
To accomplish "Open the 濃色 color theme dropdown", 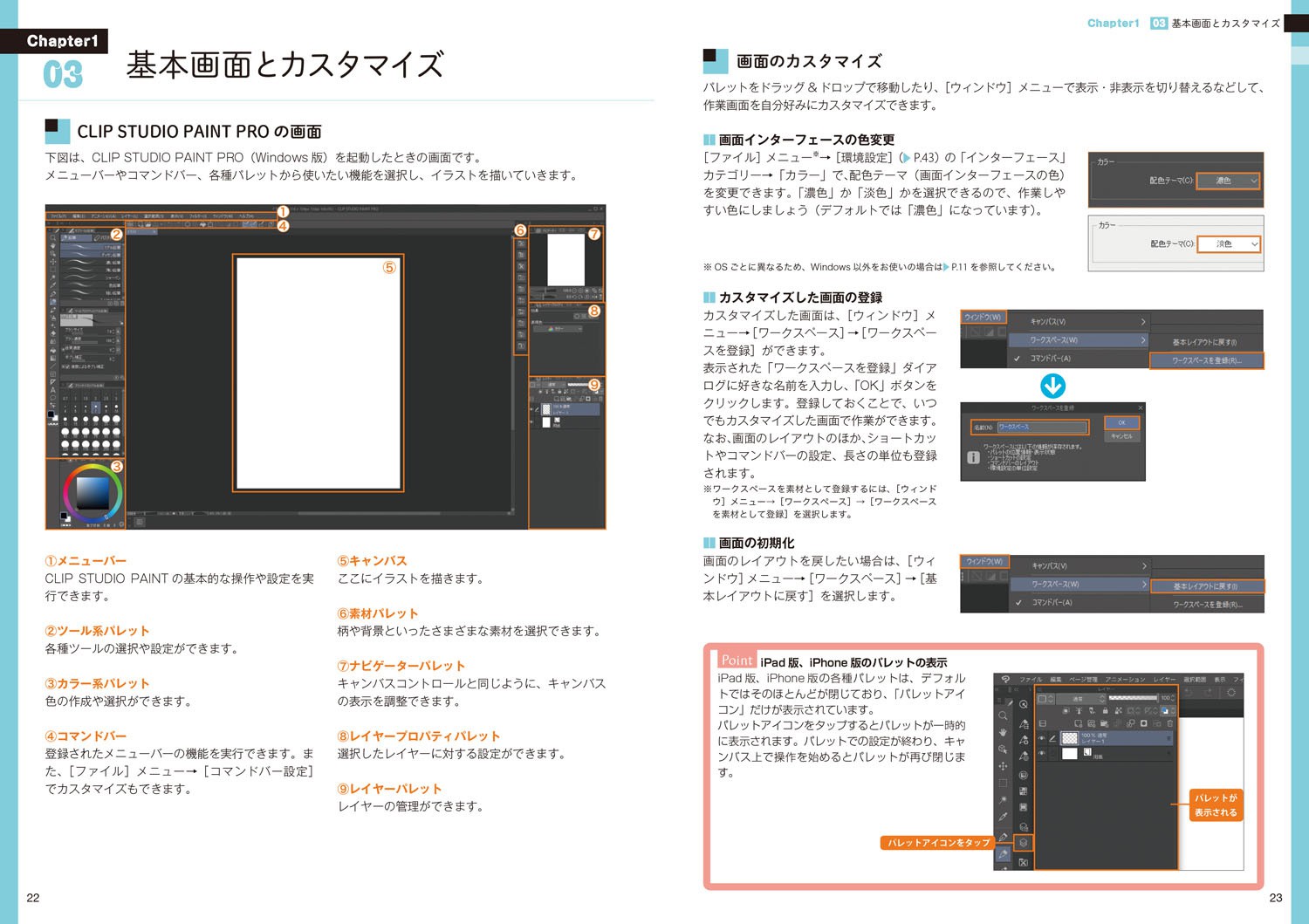I will coord(1229,181).
